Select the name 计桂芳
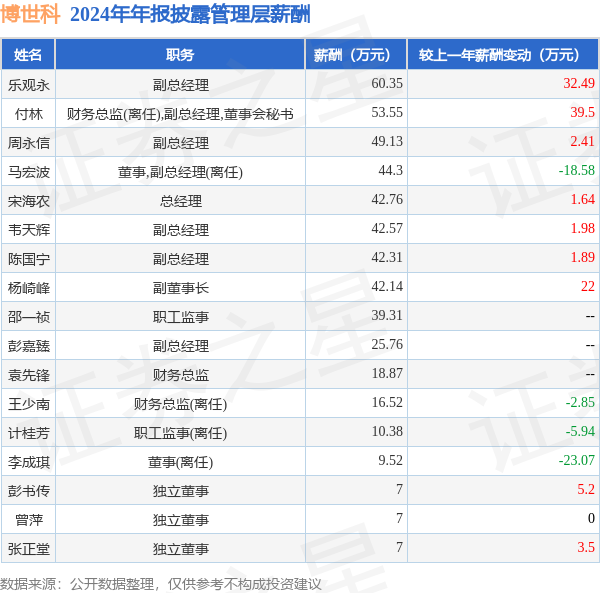The height and width of the screenshot is (593, 600). (29, 433)
